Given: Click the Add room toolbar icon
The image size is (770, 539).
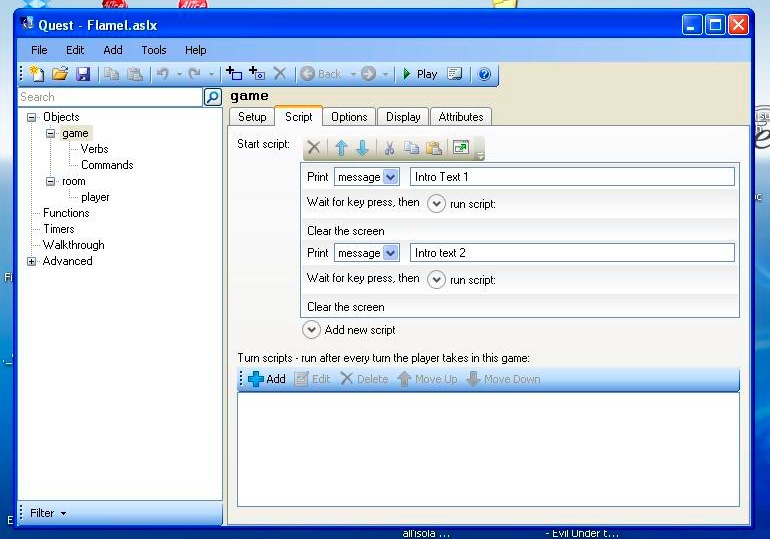Looking at the screenshot, I should (257, 74).
